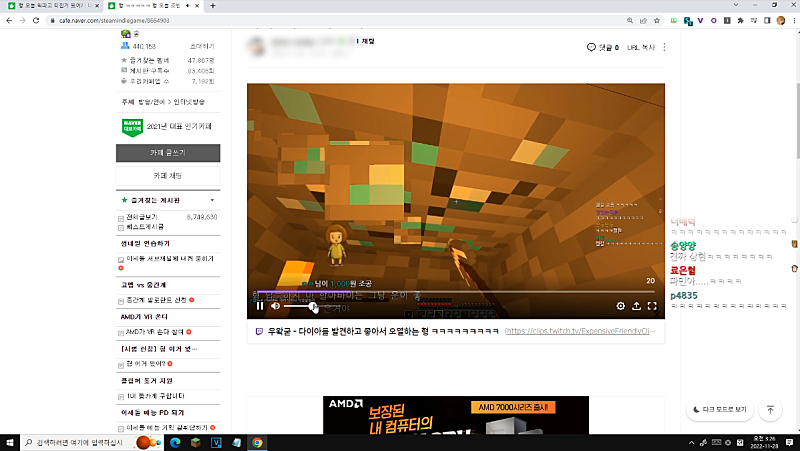This screenshot has width=800, height=451.
Task: Open the Chrome three-dot menu
Action: pos(794,20)
